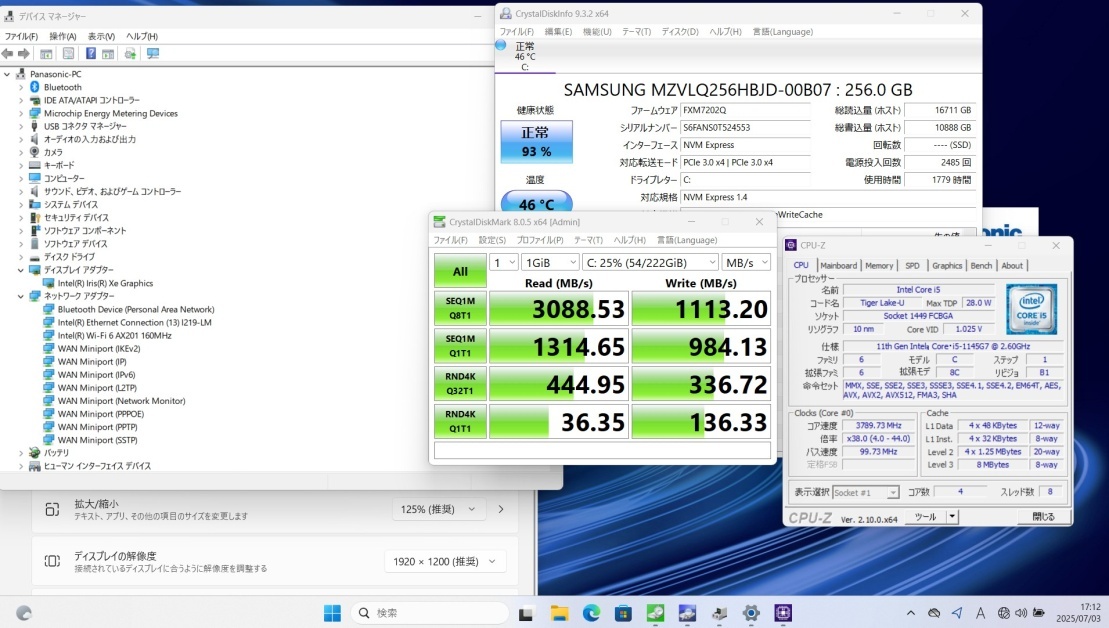Open the arrow beside ツール button in CPU-Z
This screenshot has width=1109, height=628.
952,517
